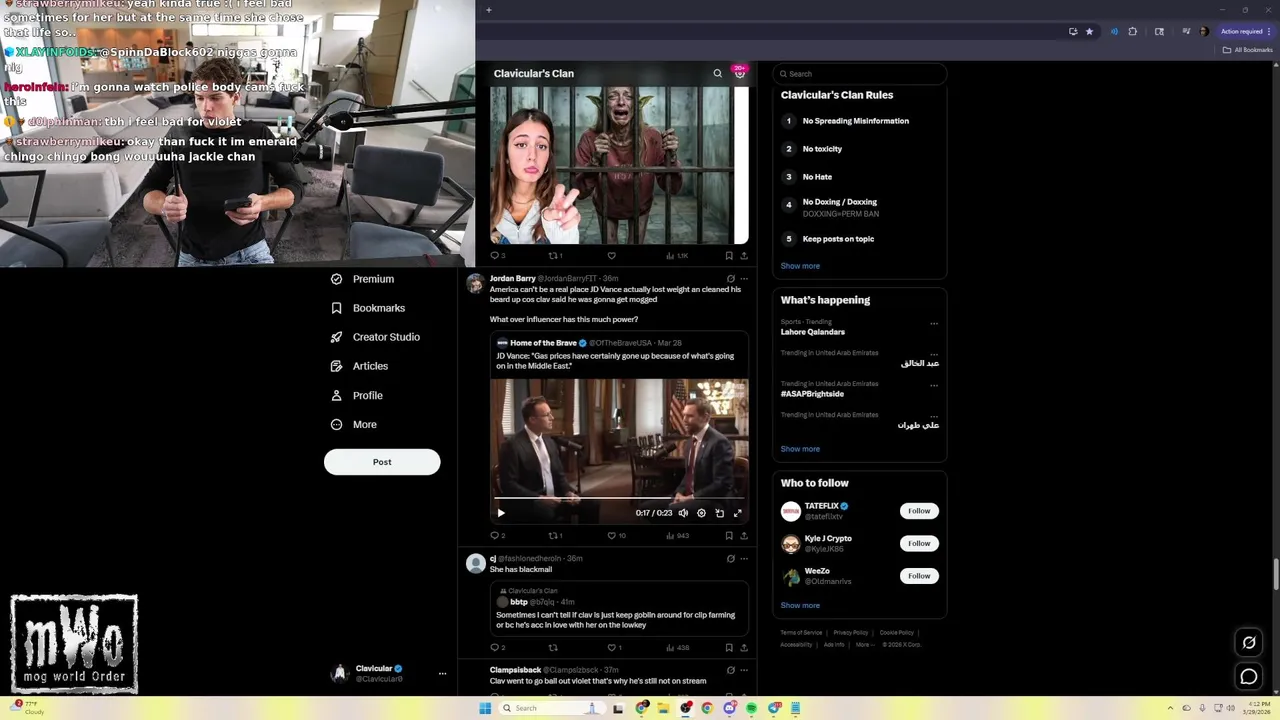The width and height of the screenshot is (1280, 720).
Task: Seek along the video progress bar
Action: coord(619,497)
